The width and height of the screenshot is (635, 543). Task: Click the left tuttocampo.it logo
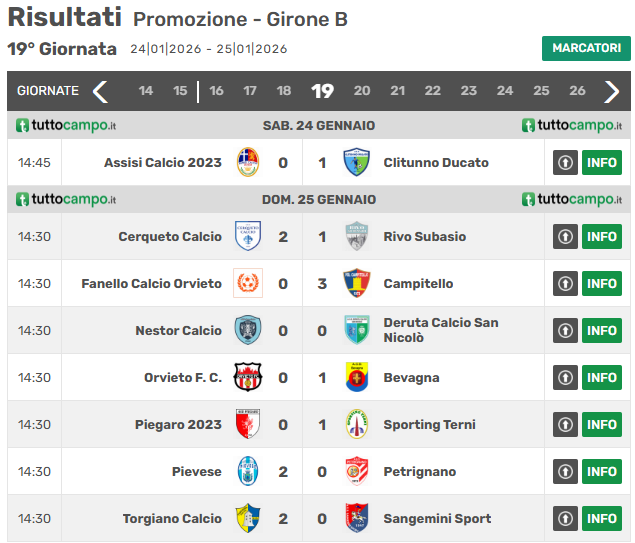click(x=66, y=126)
